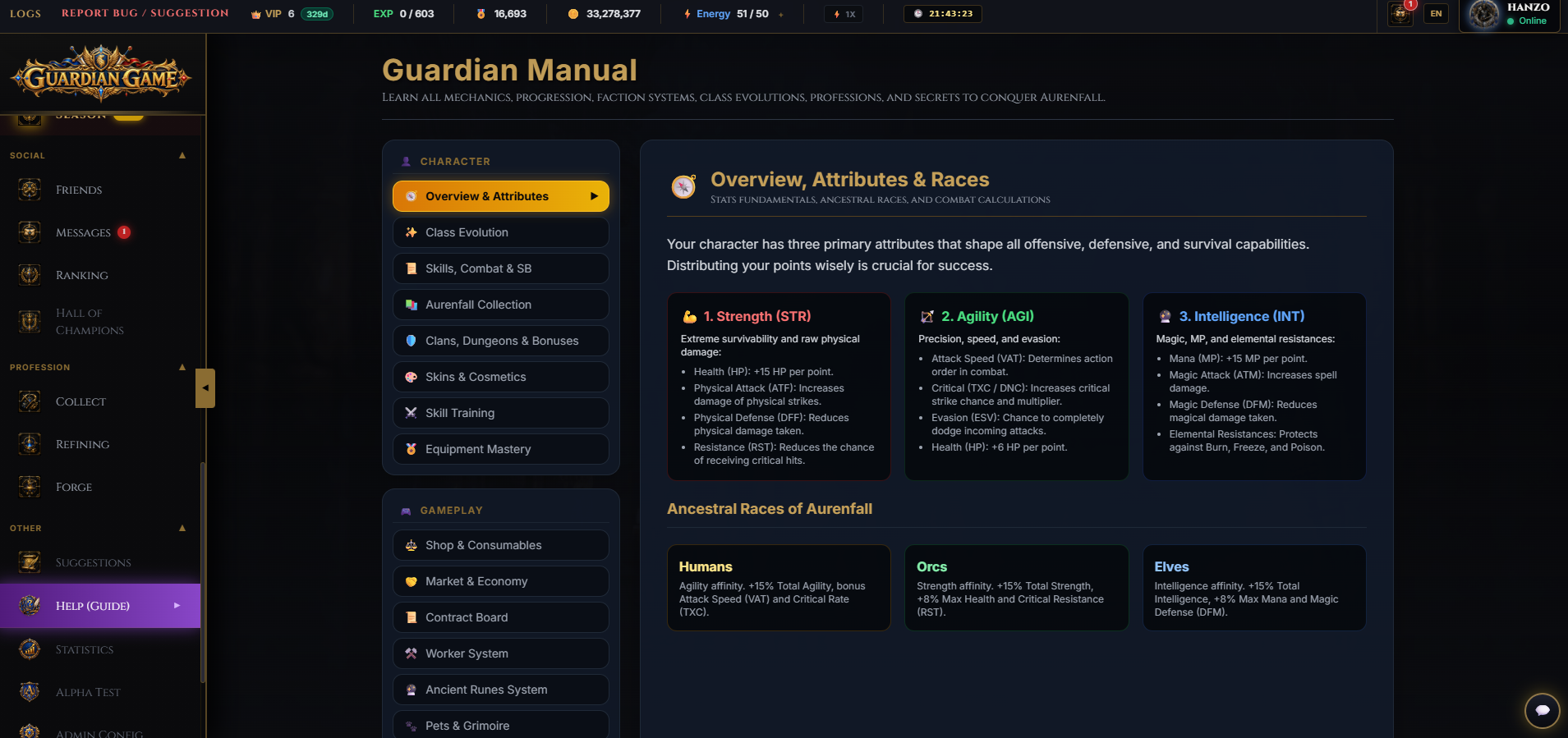1568x738 pixels.
Task: Open the Messages sidebar icon
Action: pyautogui.click(x=30, y=232)
